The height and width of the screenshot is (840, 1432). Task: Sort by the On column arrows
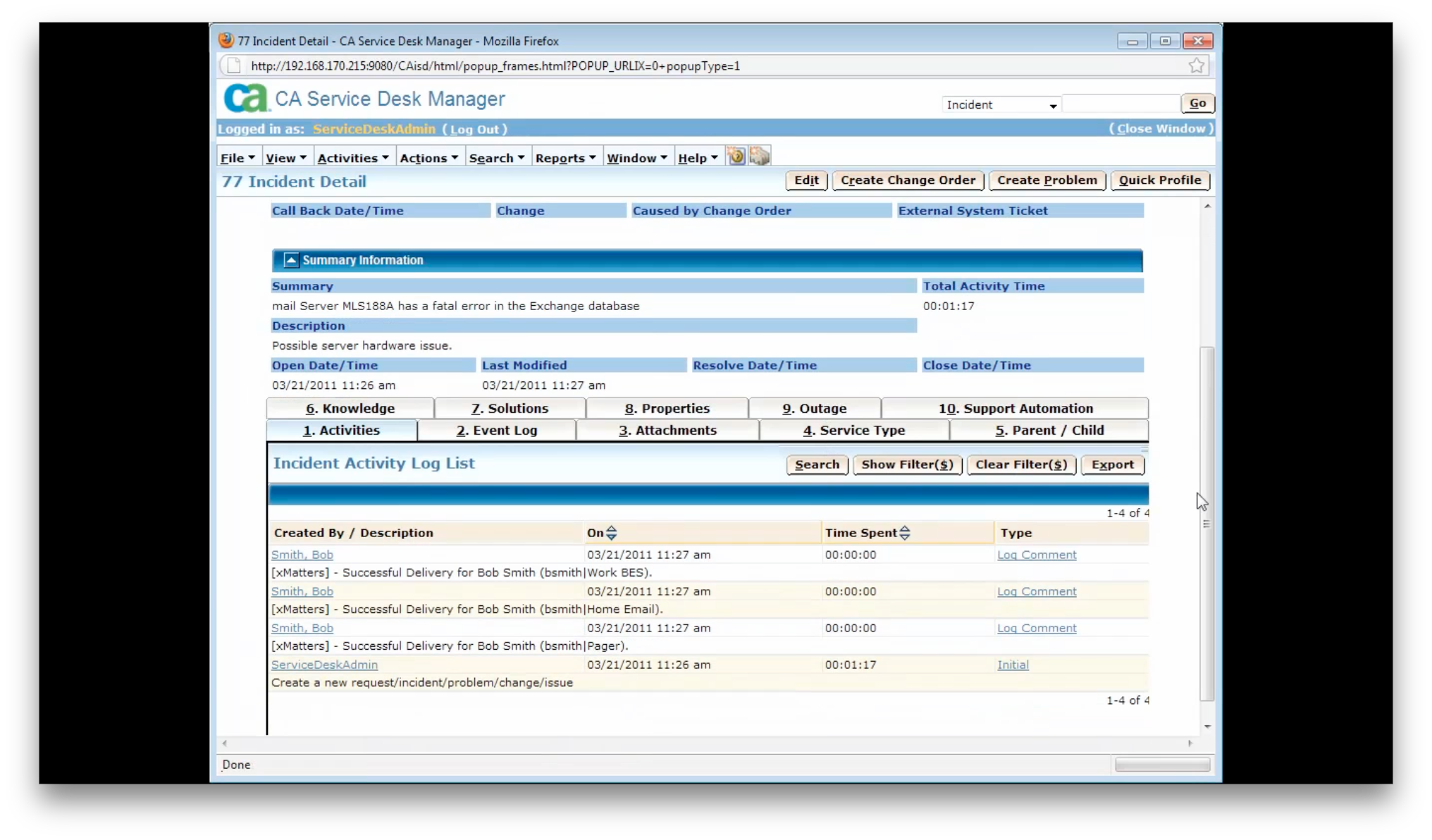611,533
